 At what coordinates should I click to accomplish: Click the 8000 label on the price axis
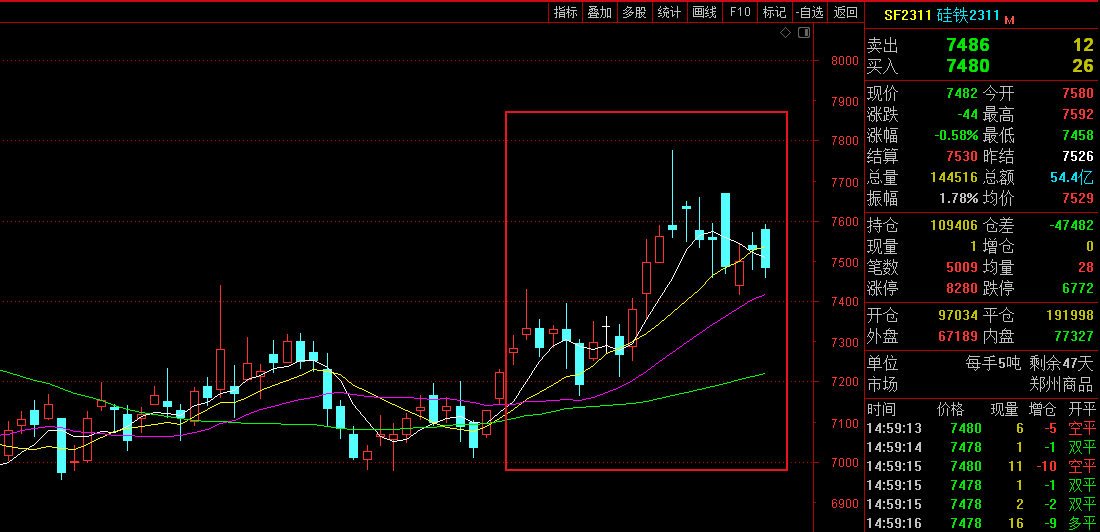845,61
